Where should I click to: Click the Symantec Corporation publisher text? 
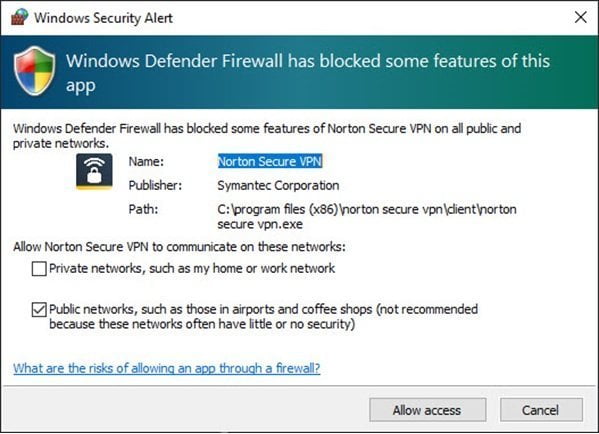pyautogui.click(x=278, y=185)
